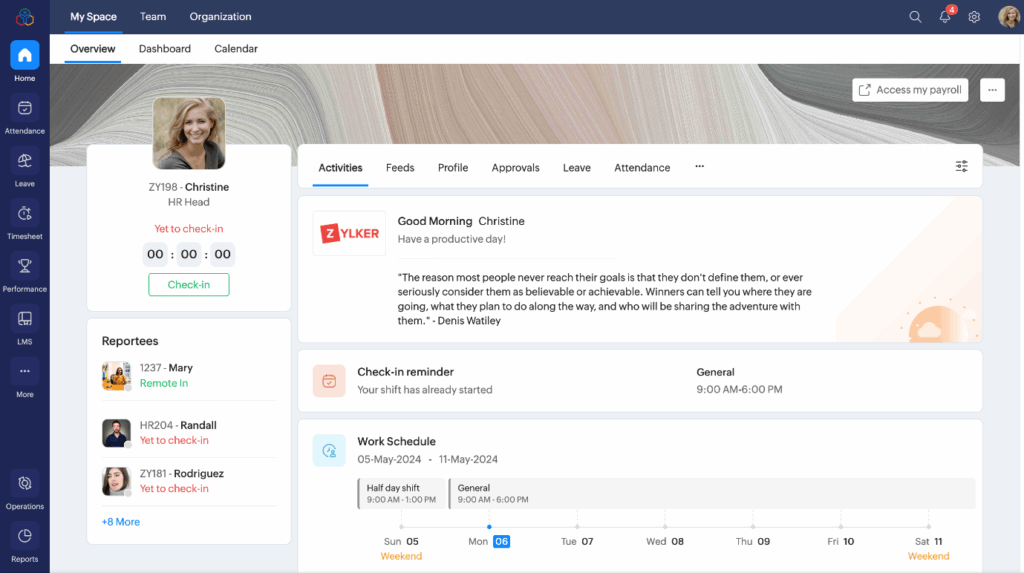This screenshot has width=1024, height=573.
Task: Click the notifications bell icon
Action: click(945, 17)
